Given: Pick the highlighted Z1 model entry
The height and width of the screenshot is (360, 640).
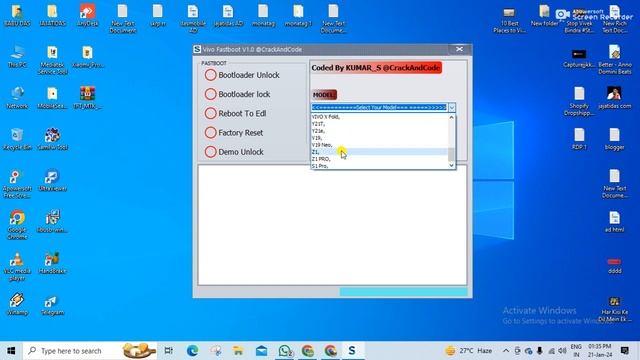Looking at the screenshot, I should click(x=379, y=152).
